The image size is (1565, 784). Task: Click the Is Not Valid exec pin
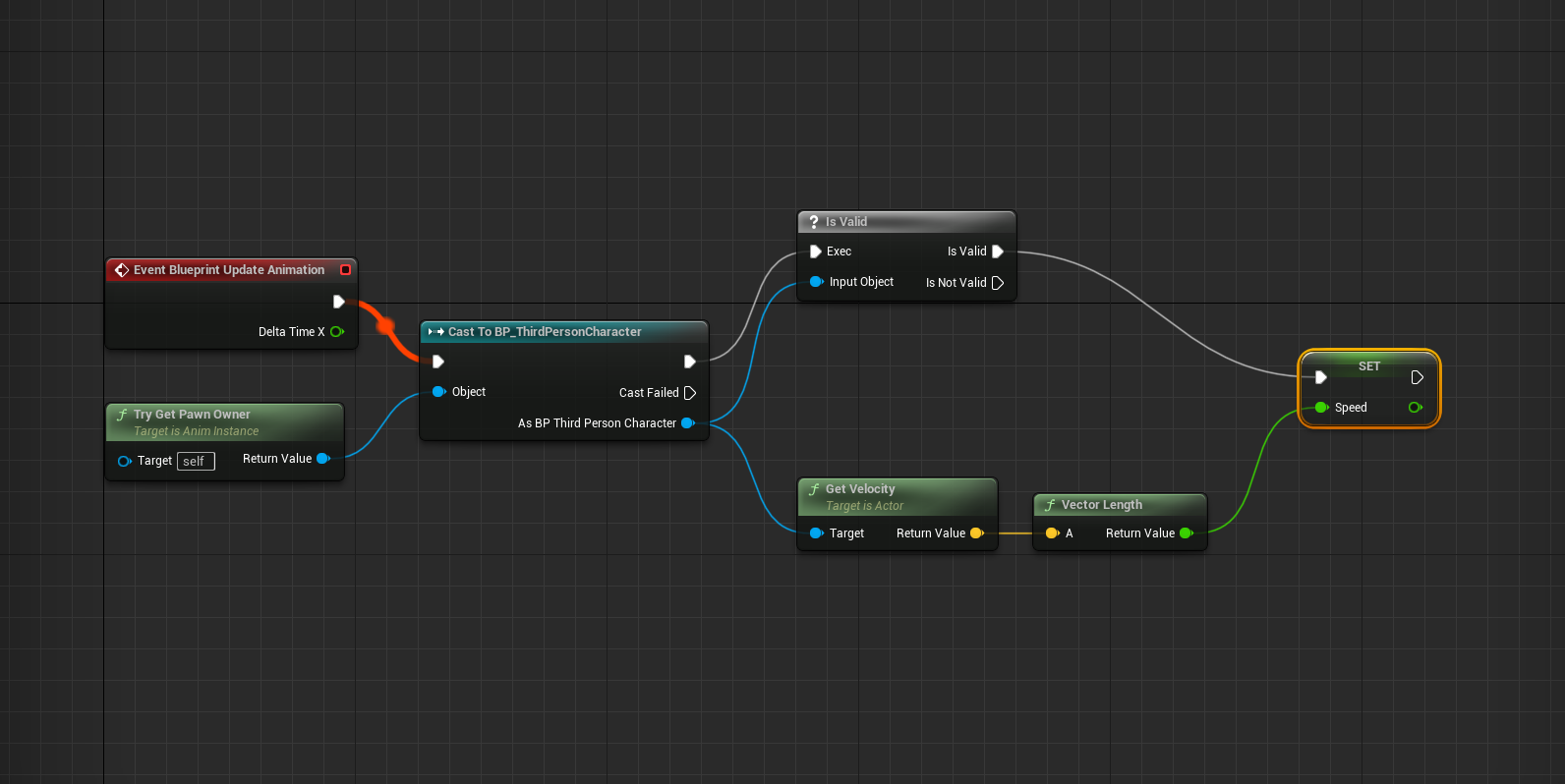pos(998,283)
